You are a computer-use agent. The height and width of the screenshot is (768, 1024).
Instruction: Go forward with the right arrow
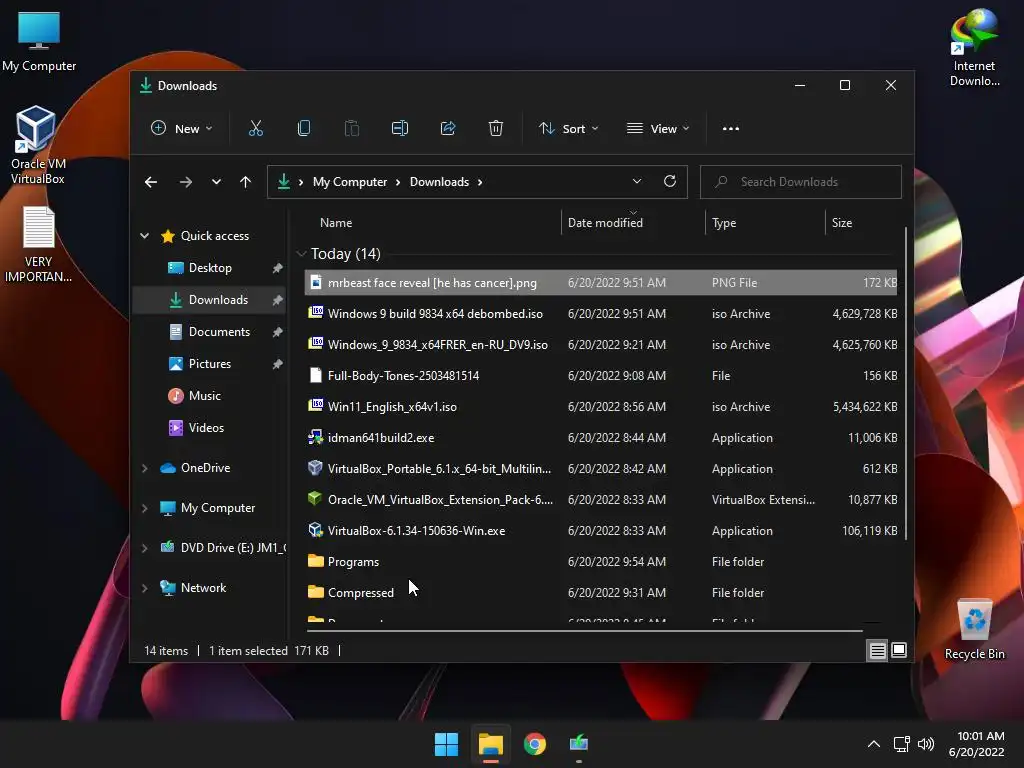[185, 182]
